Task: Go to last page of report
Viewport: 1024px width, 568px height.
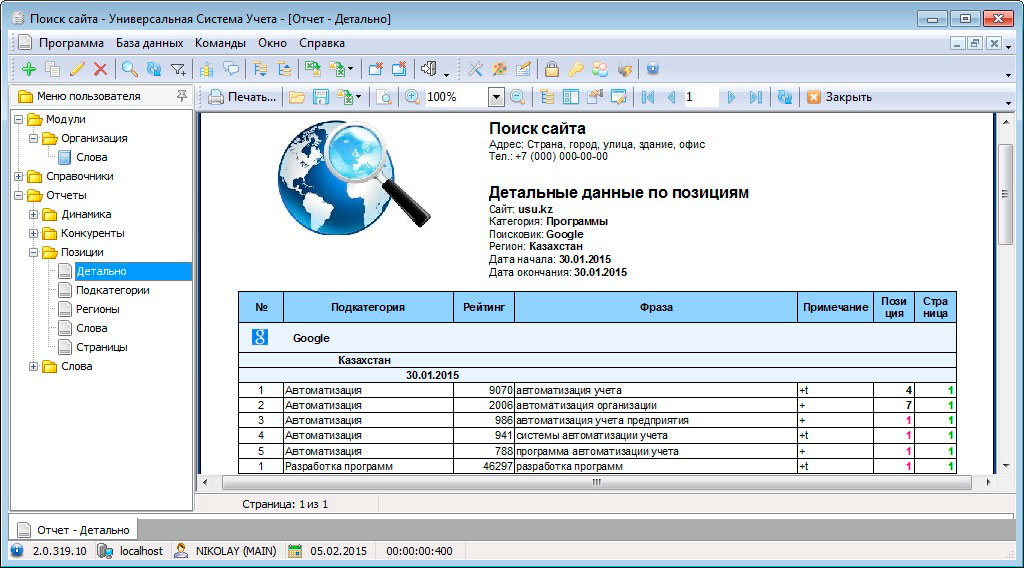Action: click(756, 97)
